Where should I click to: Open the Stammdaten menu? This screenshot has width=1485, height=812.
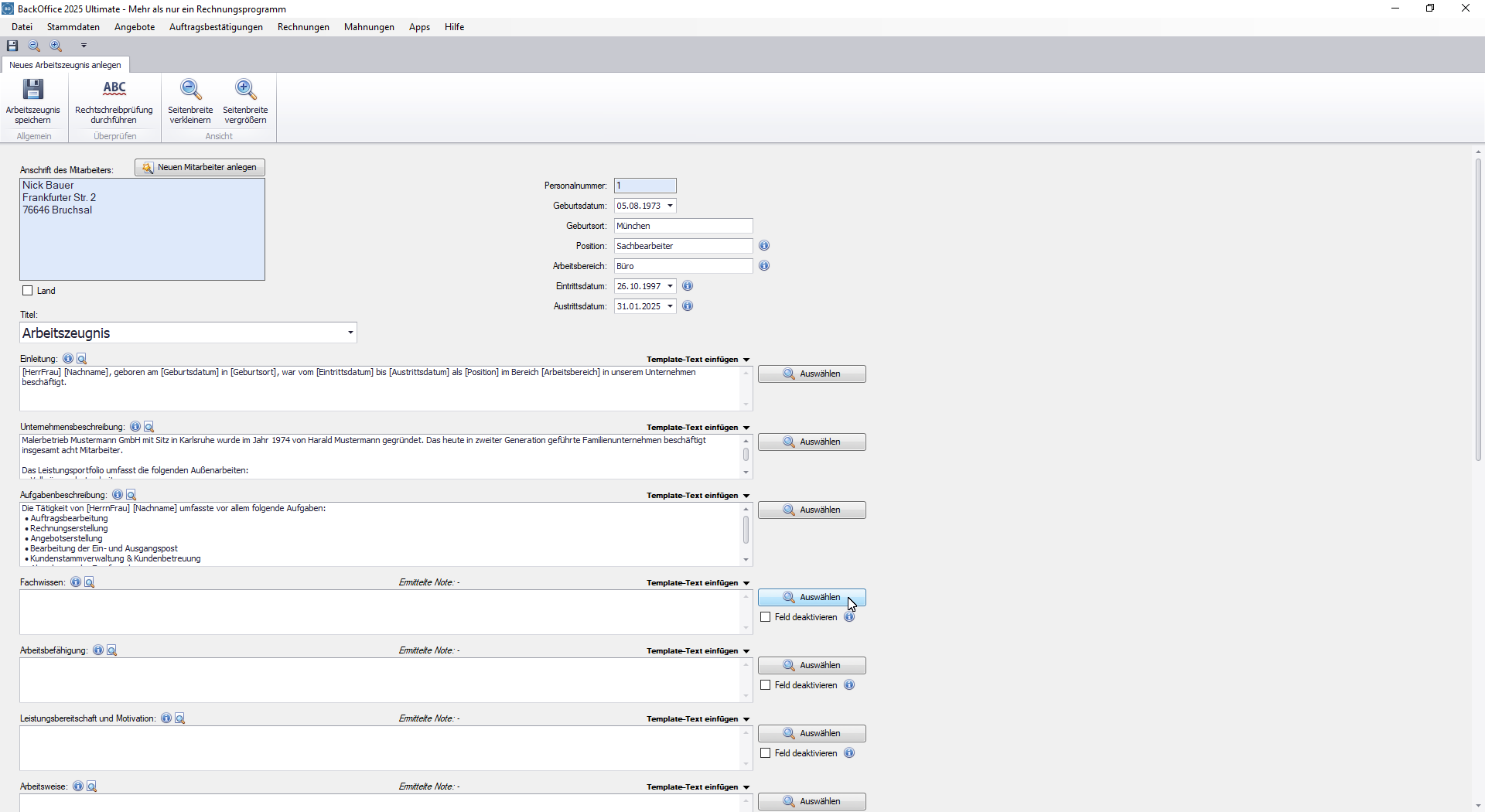(73, 27)
